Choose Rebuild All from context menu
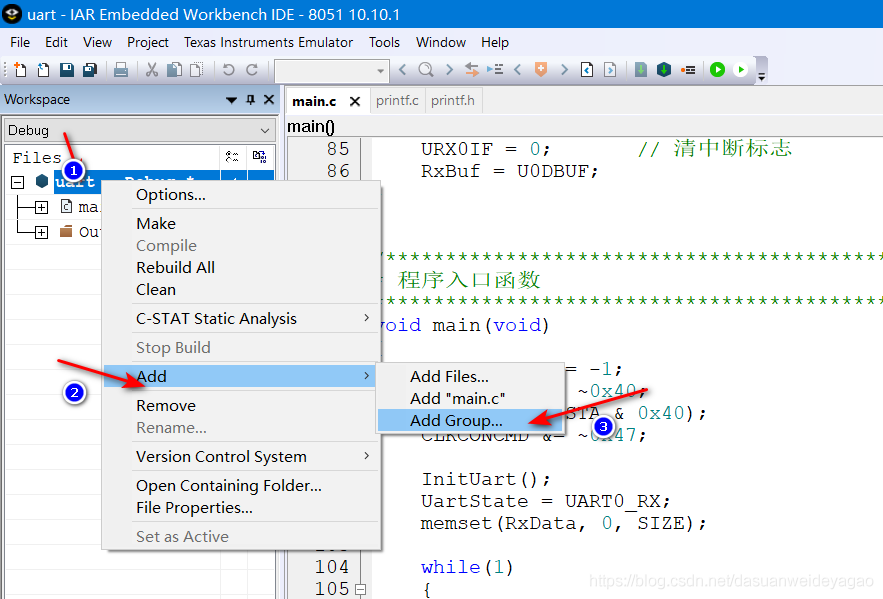The width and height of the screenshot is (883, 599). (x=241, y=267)
